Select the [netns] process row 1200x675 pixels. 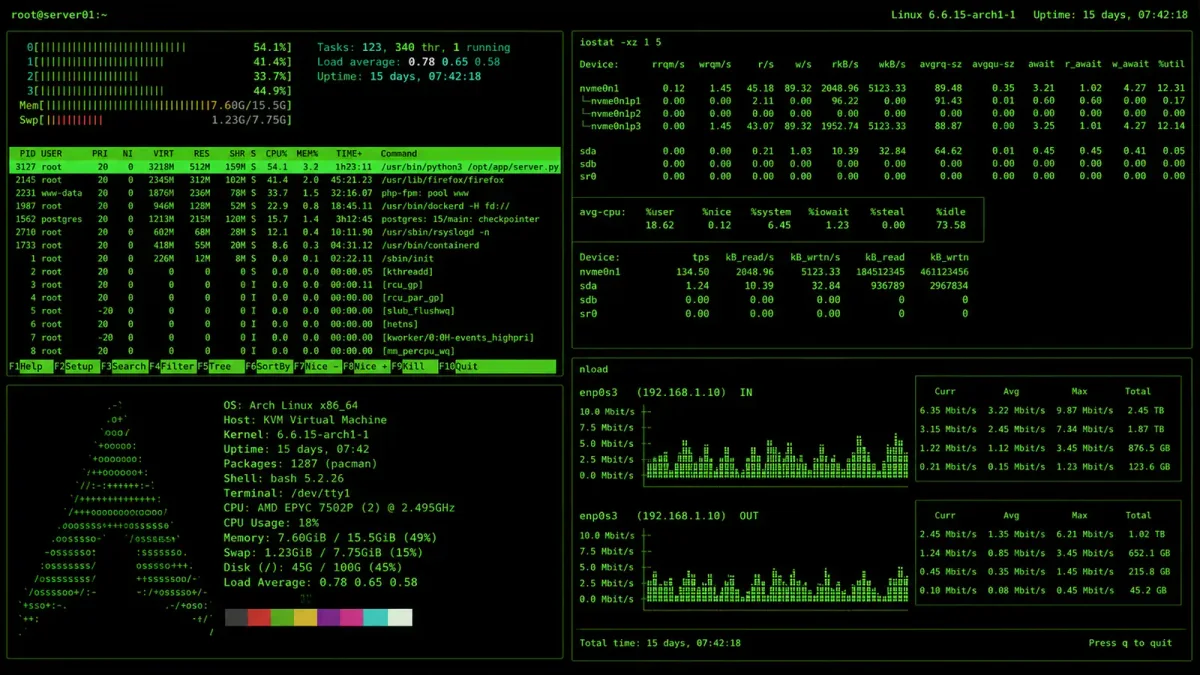[x=285, y=324]
